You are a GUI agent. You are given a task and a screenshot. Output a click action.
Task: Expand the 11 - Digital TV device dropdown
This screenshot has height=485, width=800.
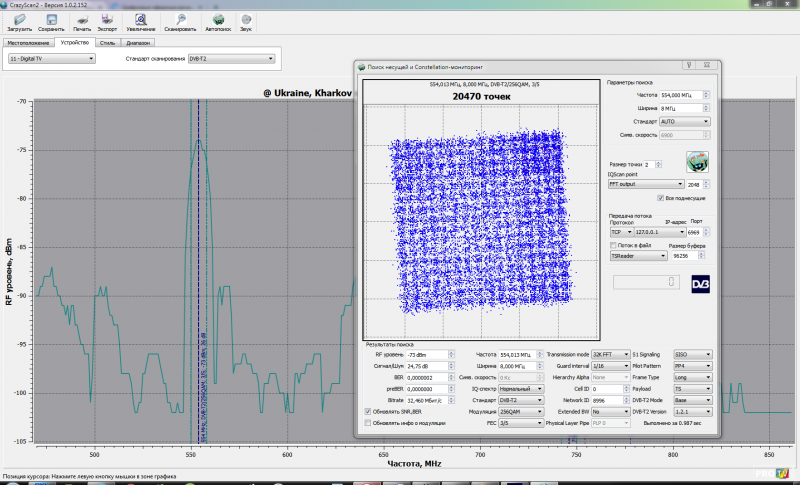(51, 59)
